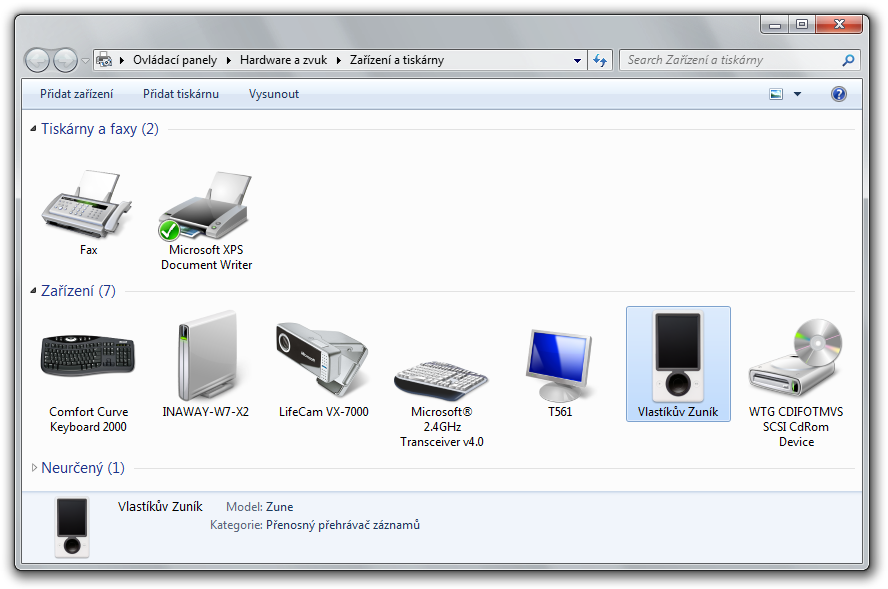The height and width of the screenshot is (589, 888).
Task: Select Vlastíkův Zuník Zune player icon
Action: (x=678, y=357)
